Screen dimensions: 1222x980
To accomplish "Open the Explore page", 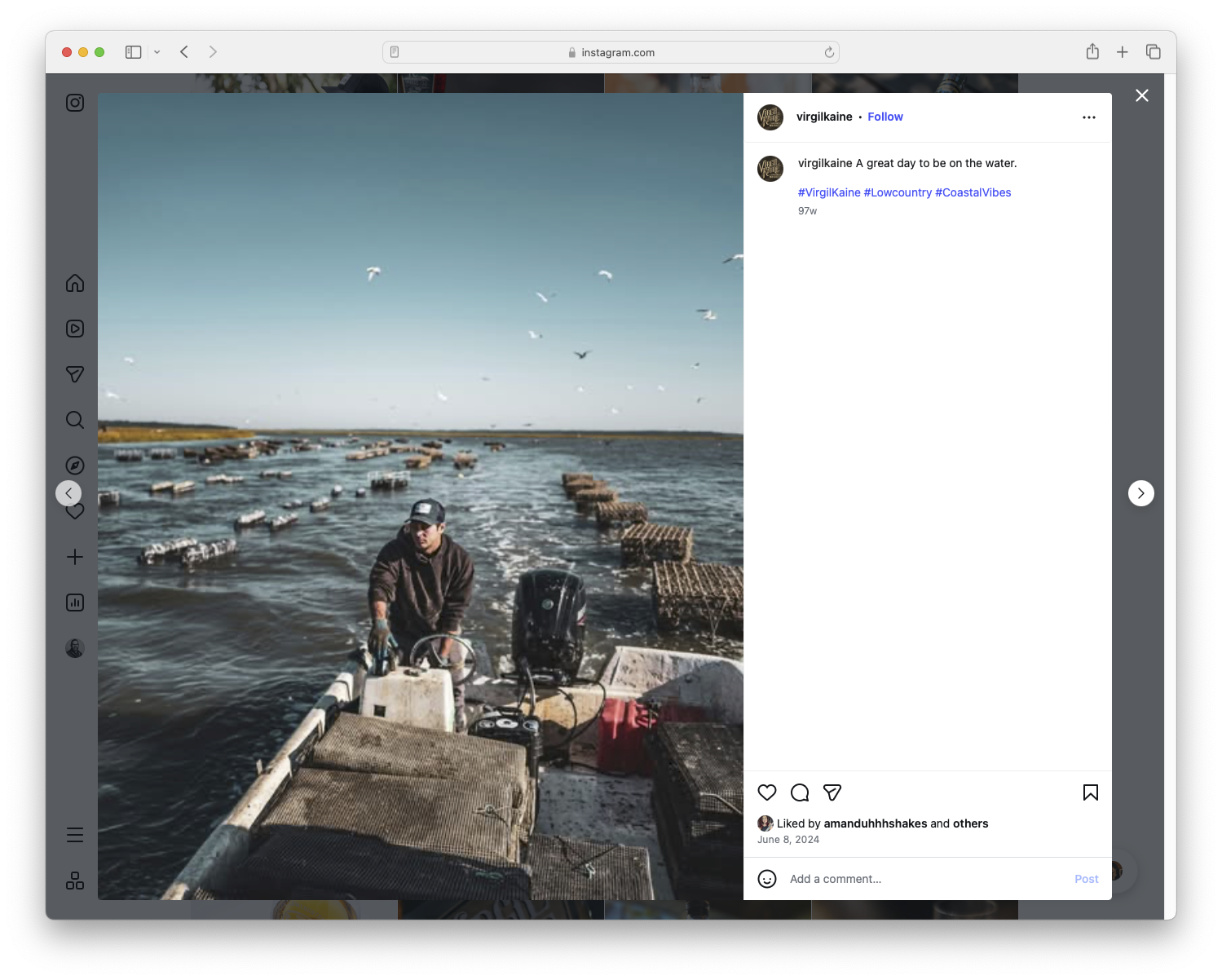I will coord(74,466).
